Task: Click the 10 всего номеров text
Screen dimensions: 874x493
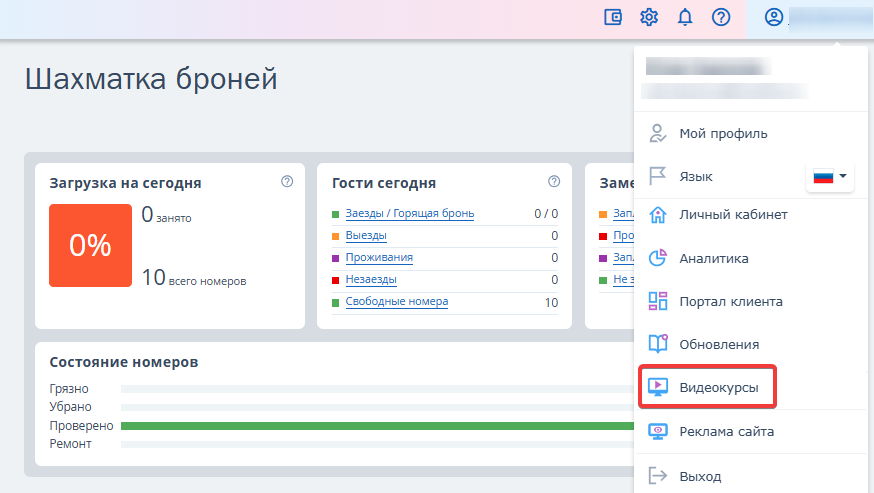Action: tap(193, 278)
